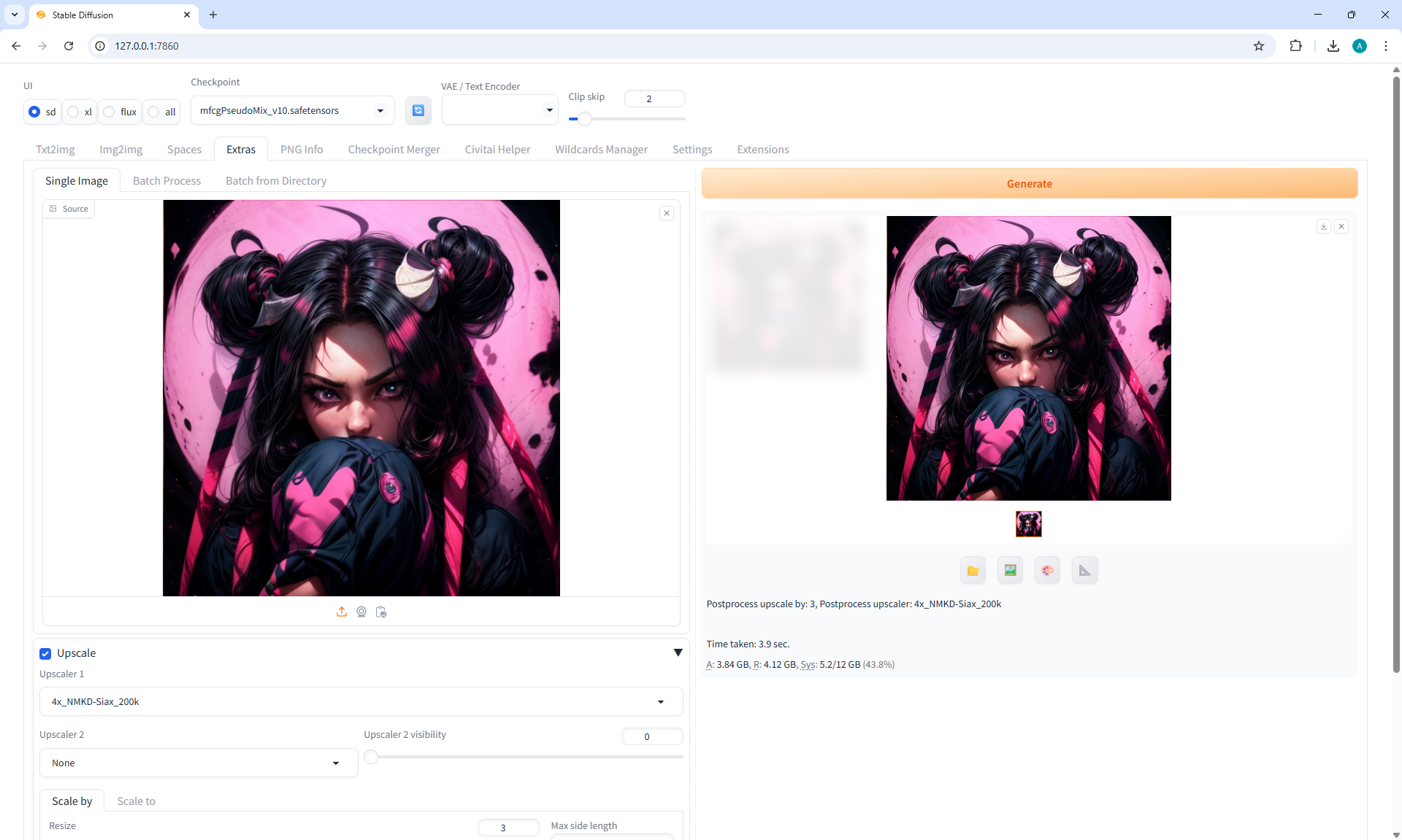Viewport: 1402px width, 840px height.
Task: Click the triangle ruler extras icon
Action: 1084,571
